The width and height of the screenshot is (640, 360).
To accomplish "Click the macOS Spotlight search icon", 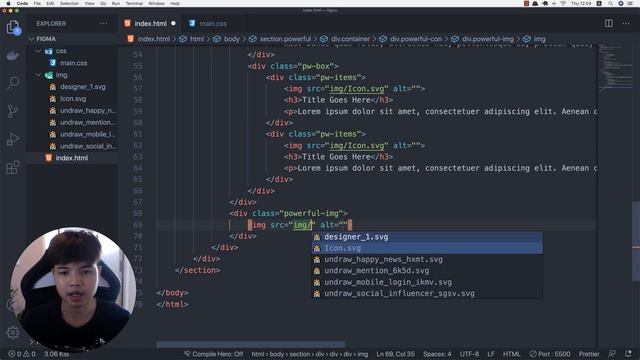I will [610, 3].
